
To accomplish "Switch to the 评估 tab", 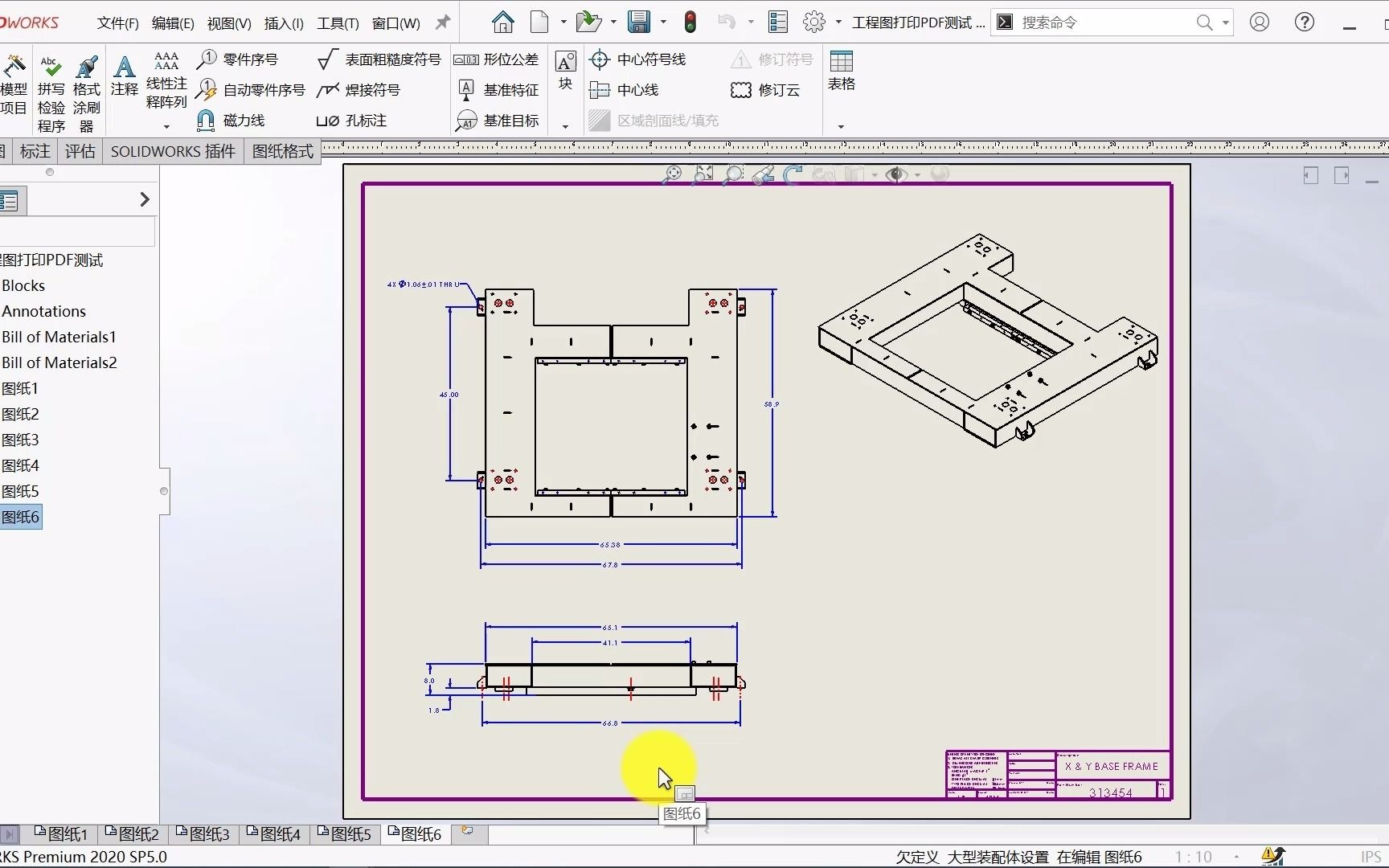I will (x=79, y=151).
